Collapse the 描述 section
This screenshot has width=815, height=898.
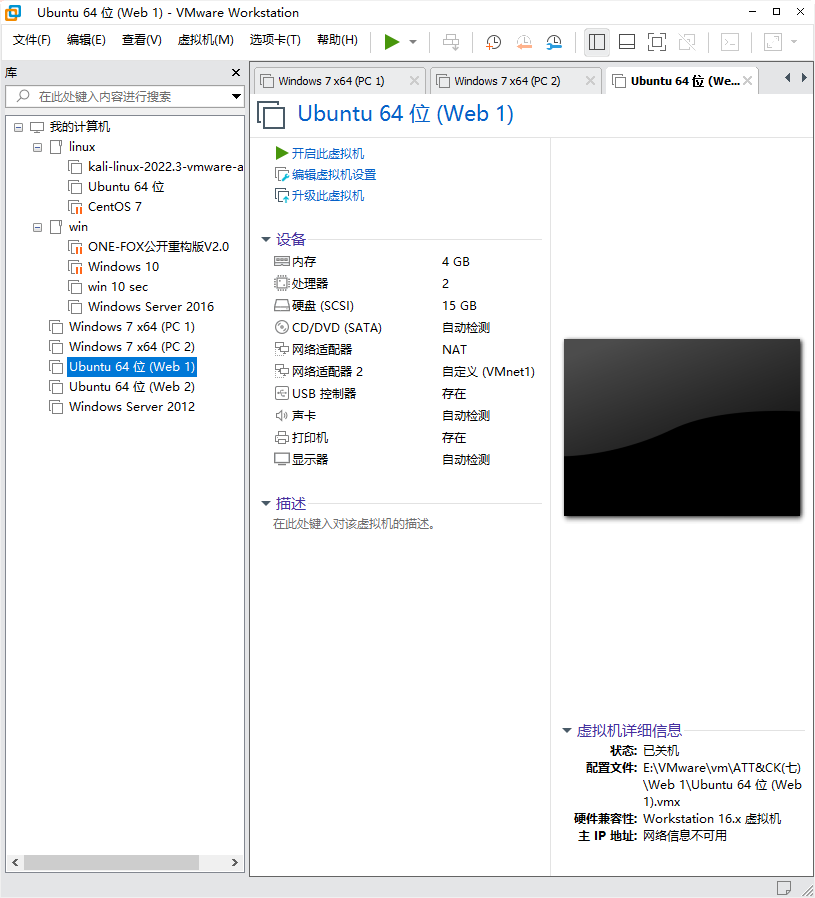click(x=265, y=504)
